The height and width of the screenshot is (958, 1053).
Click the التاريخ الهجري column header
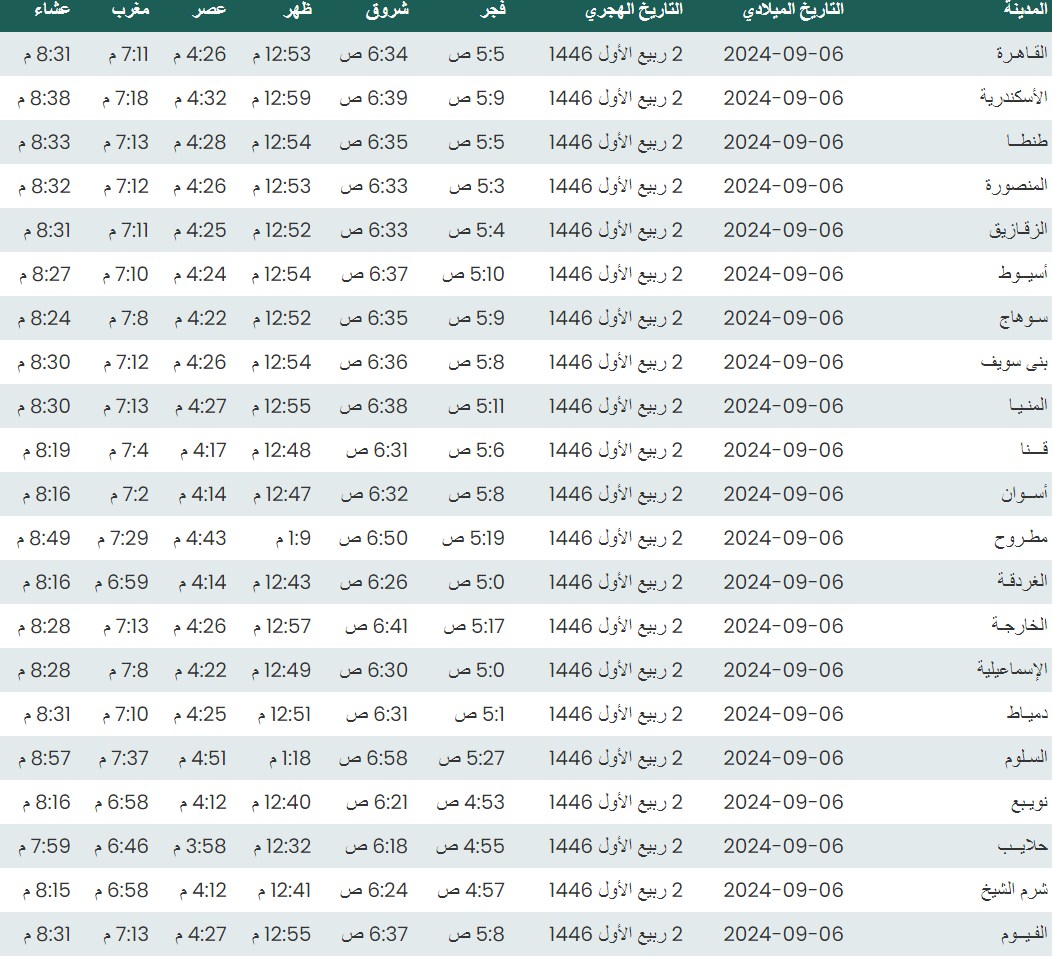point(633,11)
